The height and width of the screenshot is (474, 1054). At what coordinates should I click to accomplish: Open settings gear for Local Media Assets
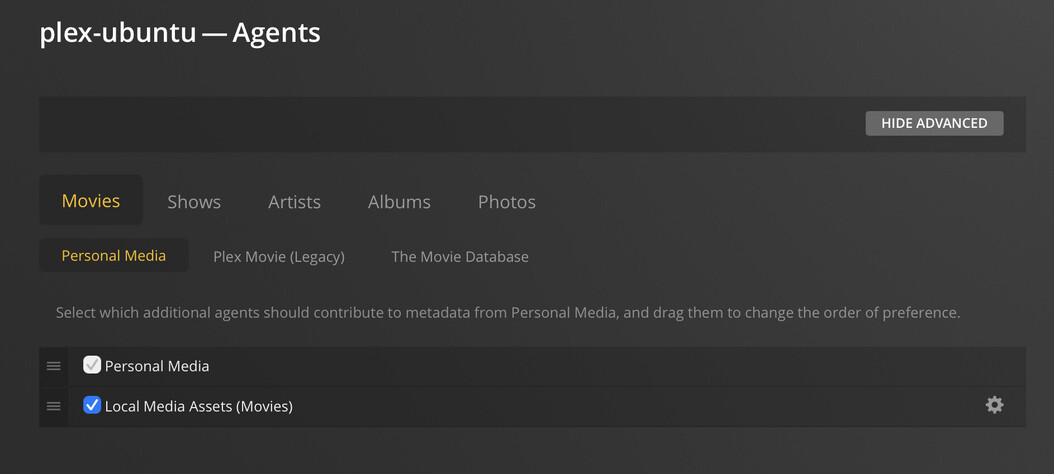point(994,405)
